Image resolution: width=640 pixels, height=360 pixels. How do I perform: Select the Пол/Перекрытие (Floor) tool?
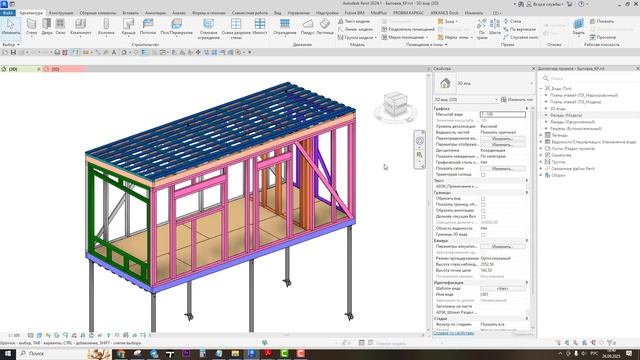(x=176, y=27)
